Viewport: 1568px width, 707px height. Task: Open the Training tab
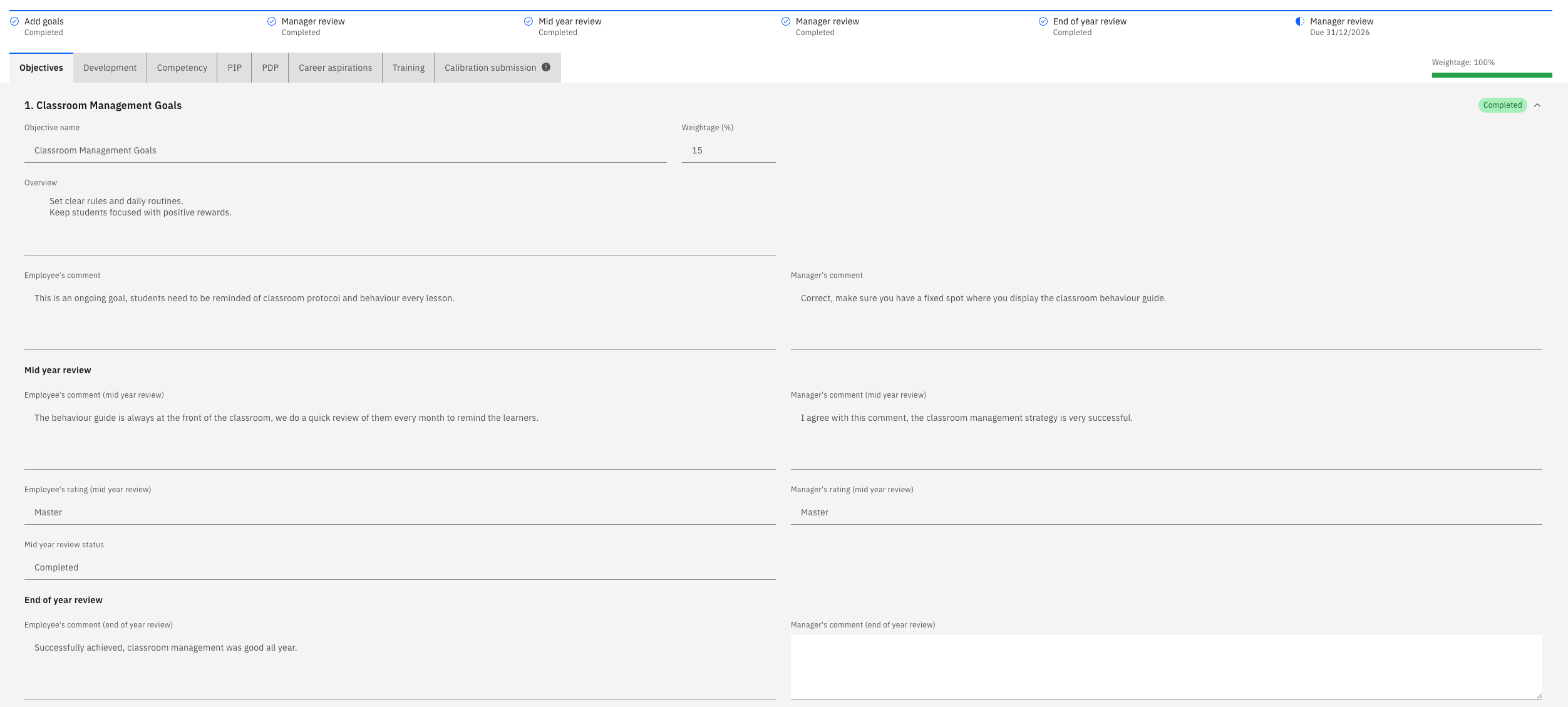point(408,68)
